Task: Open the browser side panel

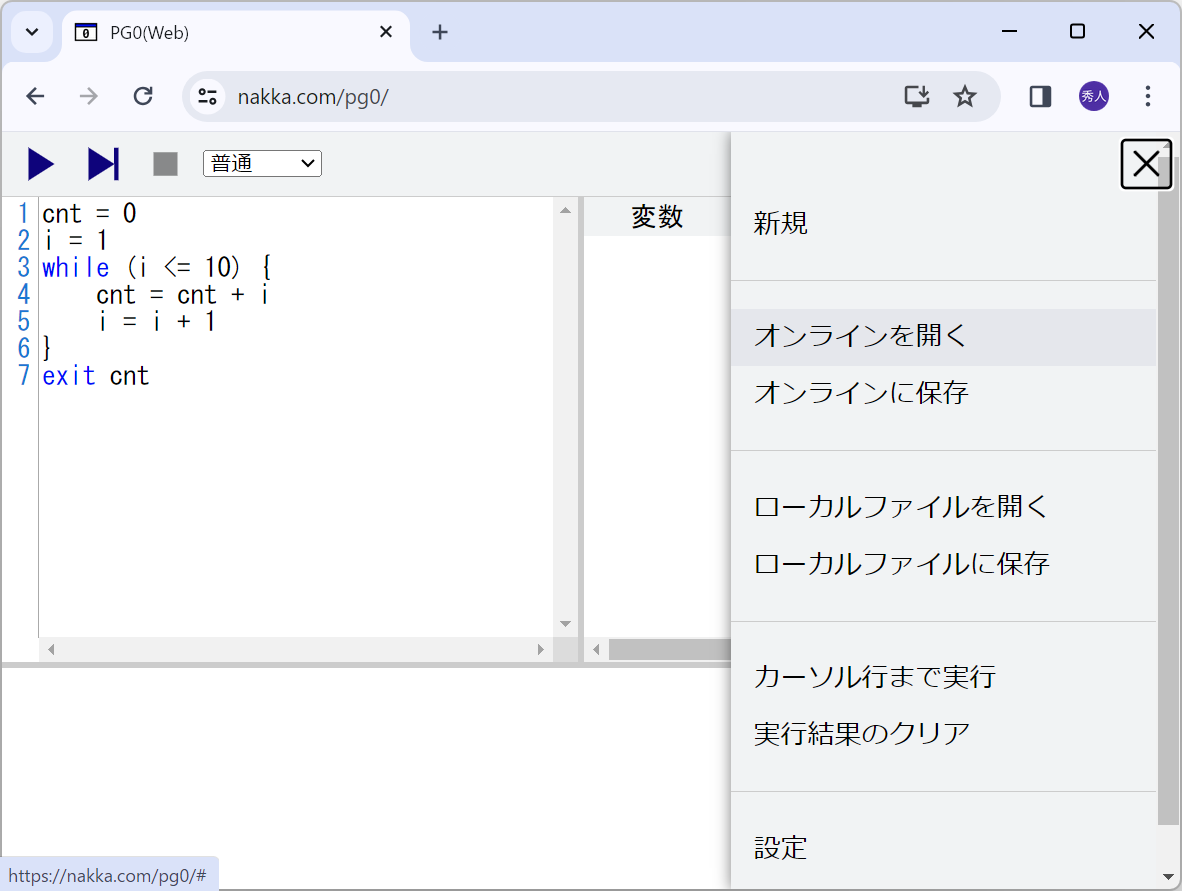Action: coord(1039,96)
